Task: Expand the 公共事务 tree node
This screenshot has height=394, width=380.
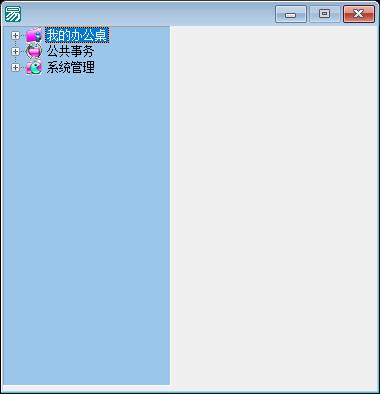Action: tap(15, 51)
